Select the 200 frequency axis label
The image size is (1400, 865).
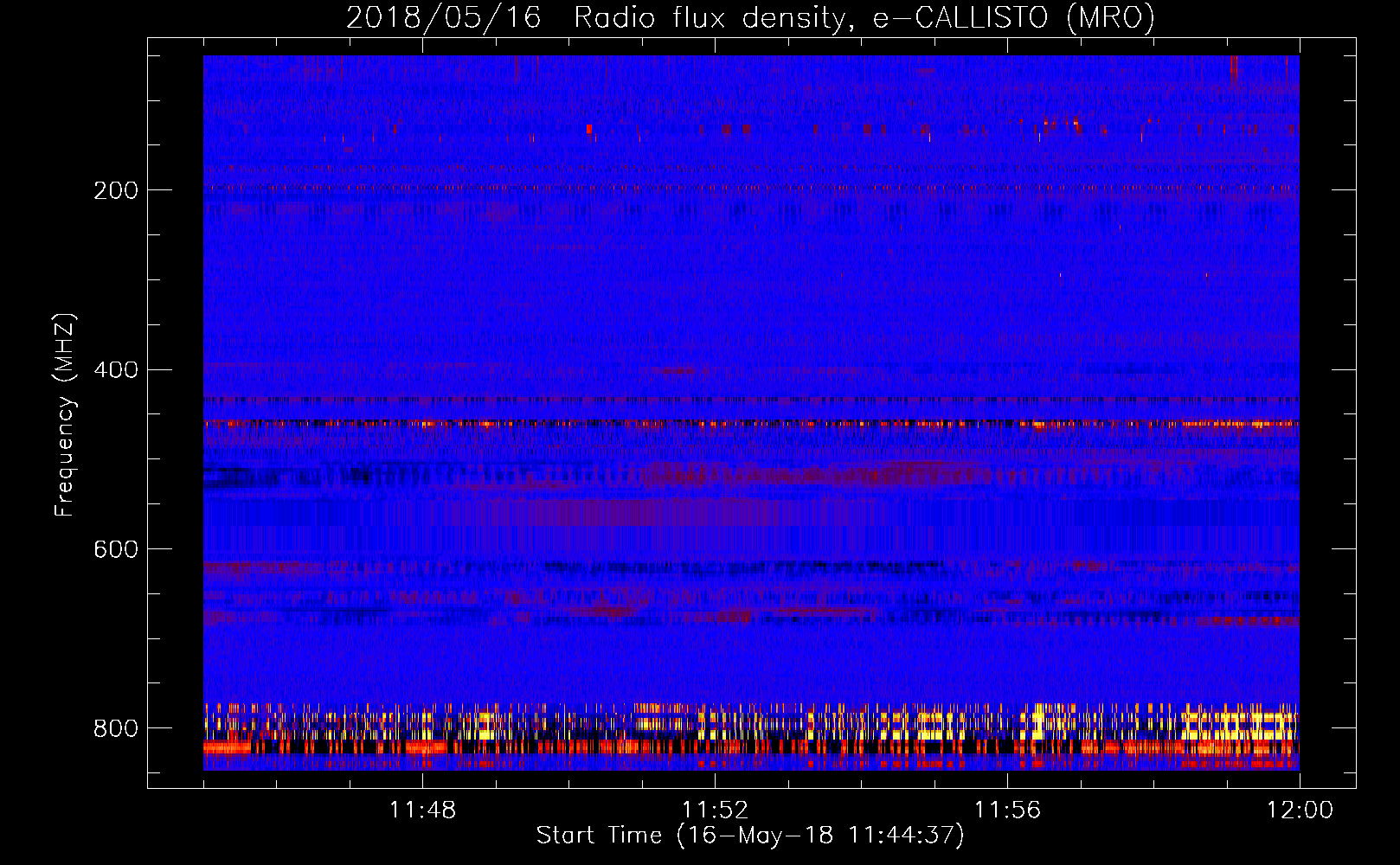coord(116,190)
